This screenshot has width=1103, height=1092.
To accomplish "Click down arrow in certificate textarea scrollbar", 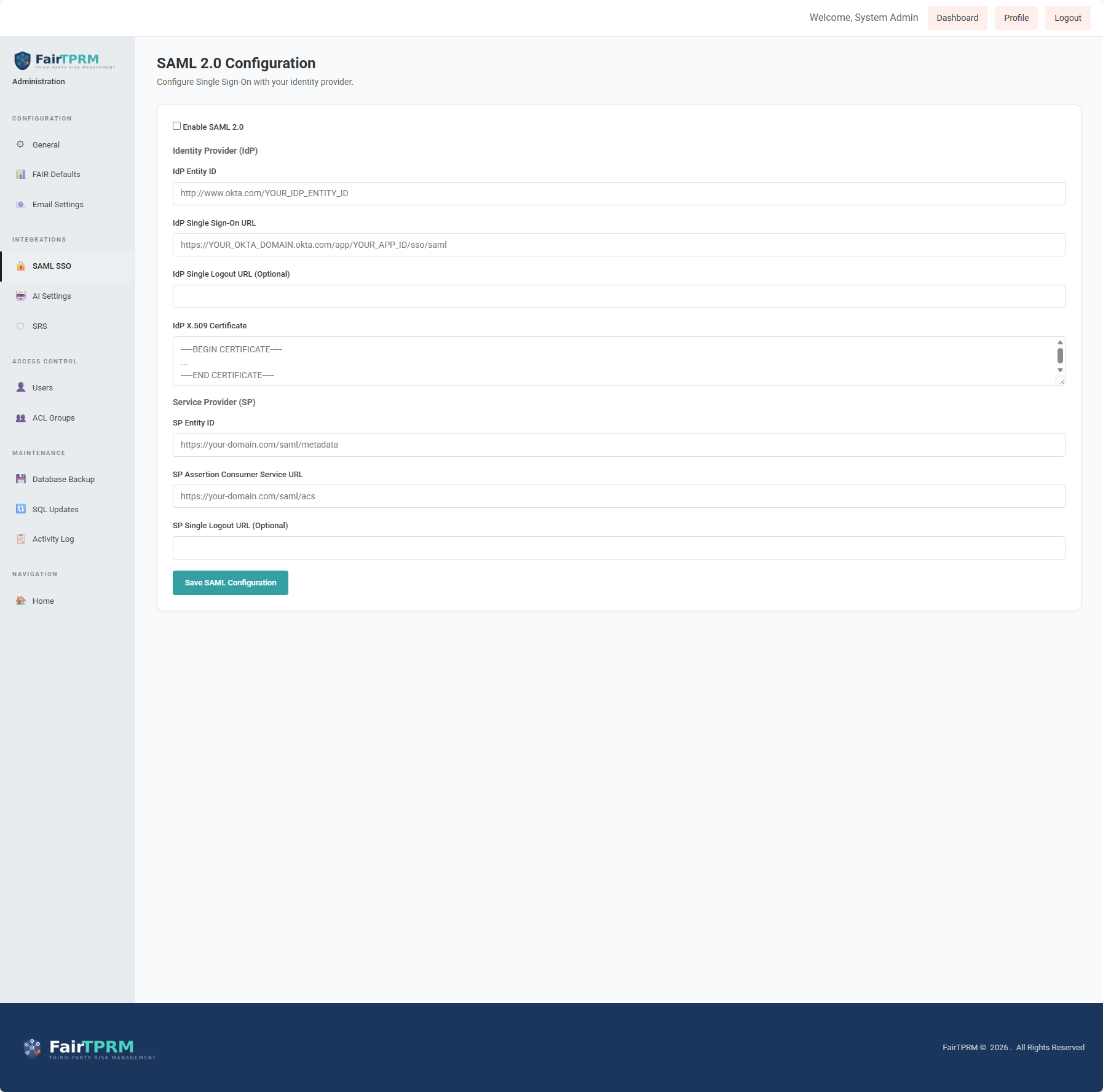I will [1060, 370].
